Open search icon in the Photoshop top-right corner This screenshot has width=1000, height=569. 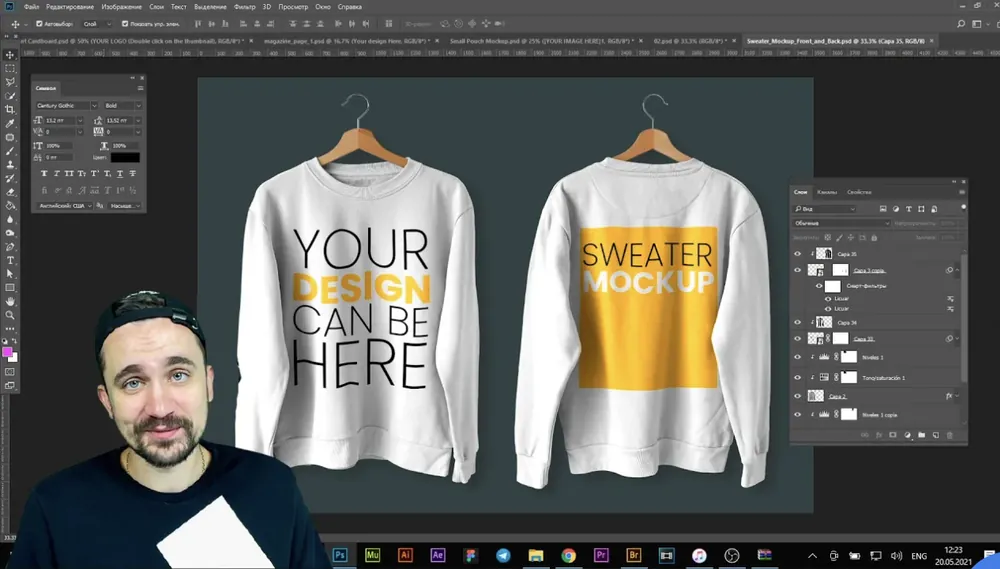coord(961,24)
